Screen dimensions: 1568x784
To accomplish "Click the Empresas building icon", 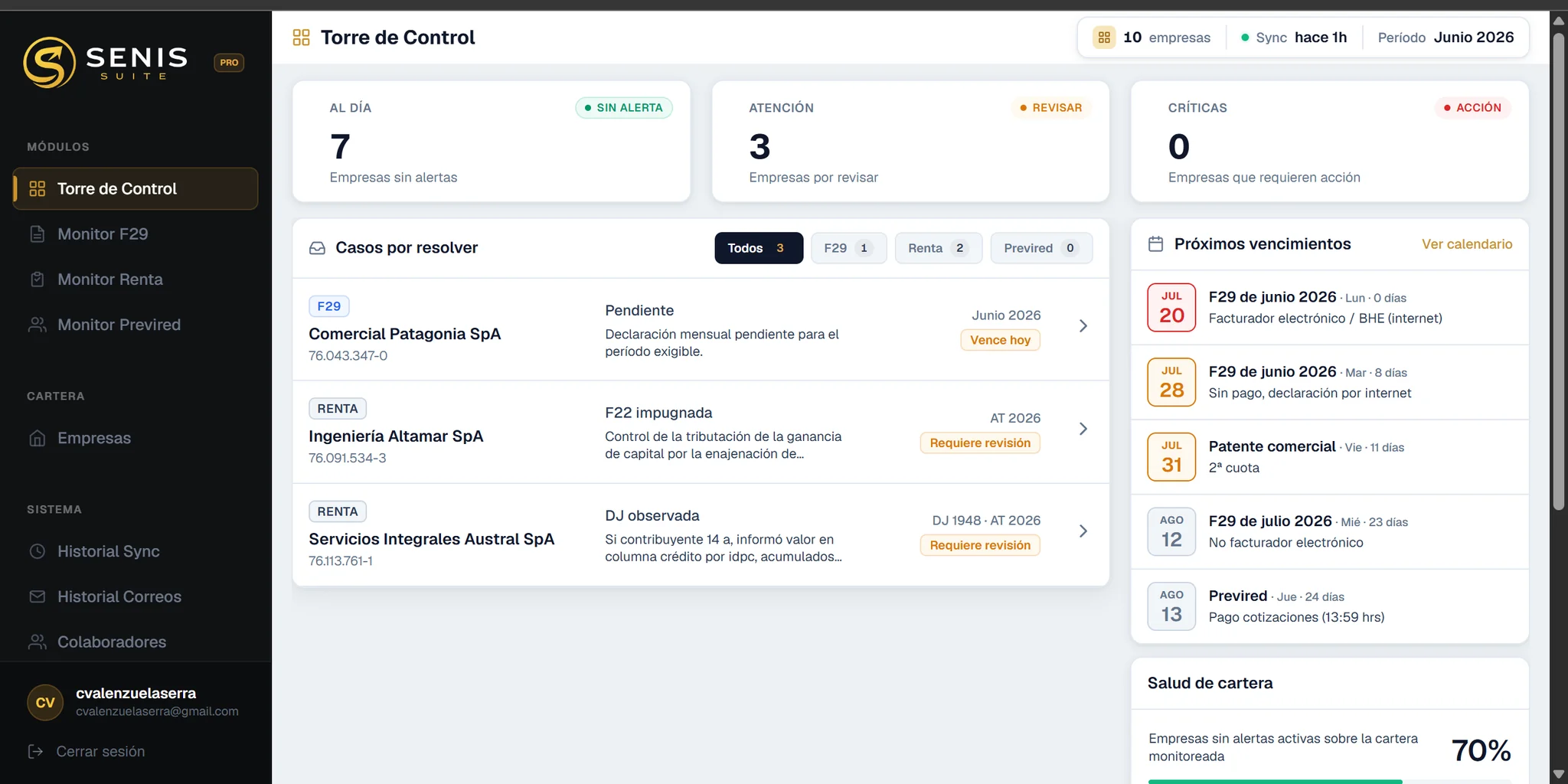I will (x=37, y=438).
